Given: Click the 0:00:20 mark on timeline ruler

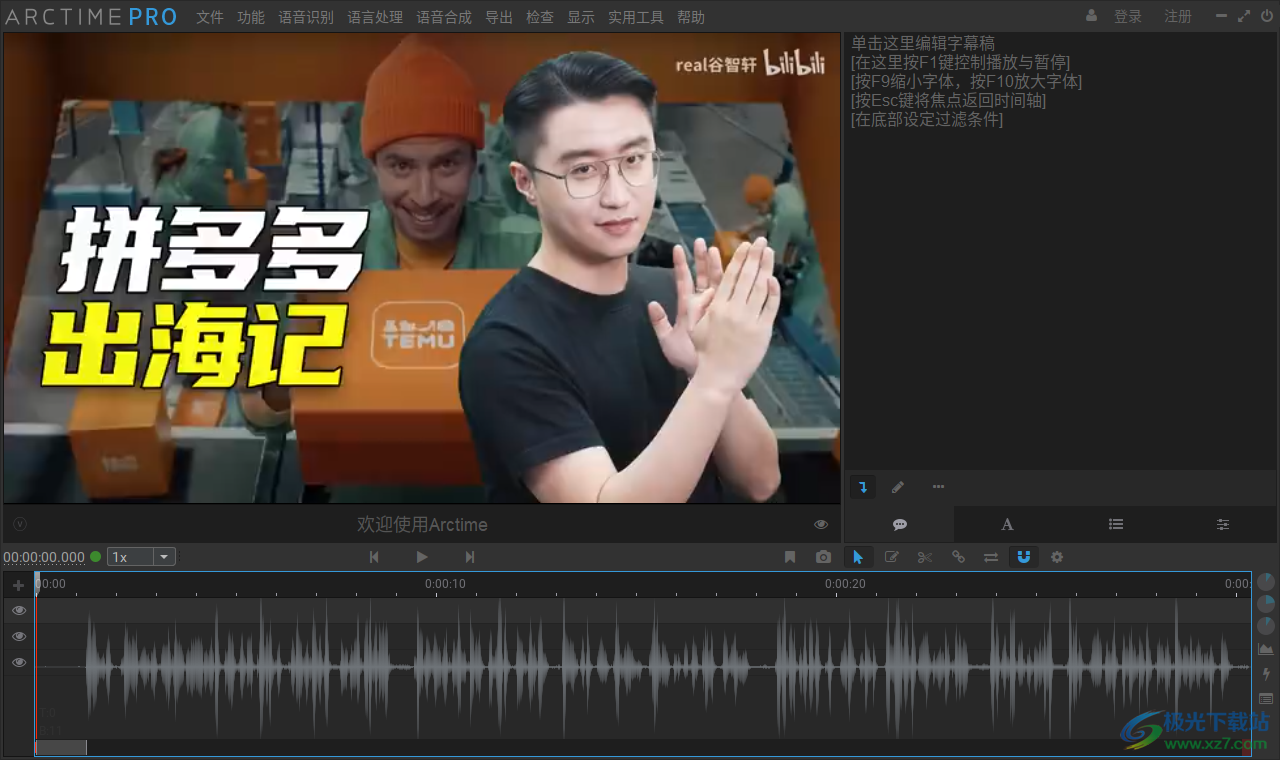Looking at the screenshot, I should tap(845, 584).
